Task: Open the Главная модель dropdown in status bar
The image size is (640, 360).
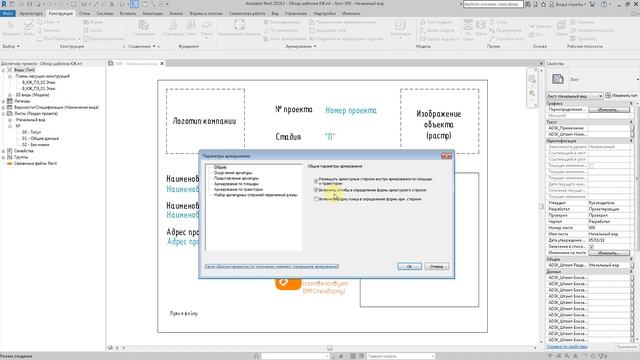Action: pos(400,356)
